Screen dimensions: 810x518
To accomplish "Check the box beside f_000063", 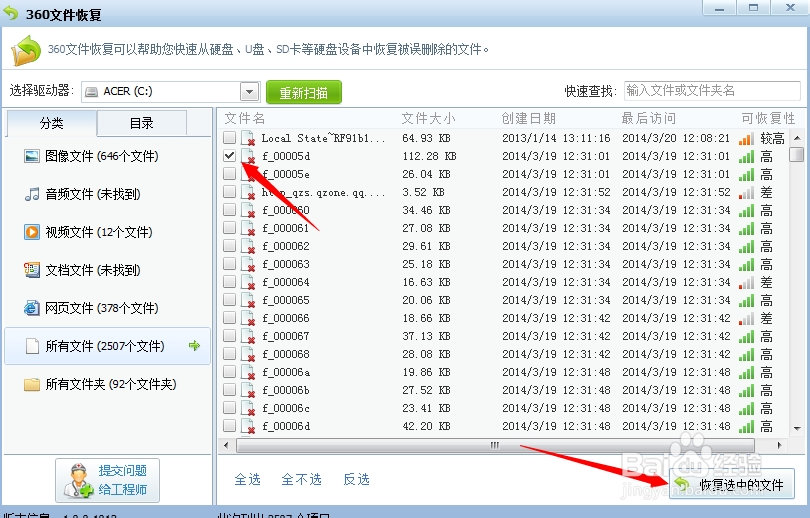I will click(x=229, y=263).
